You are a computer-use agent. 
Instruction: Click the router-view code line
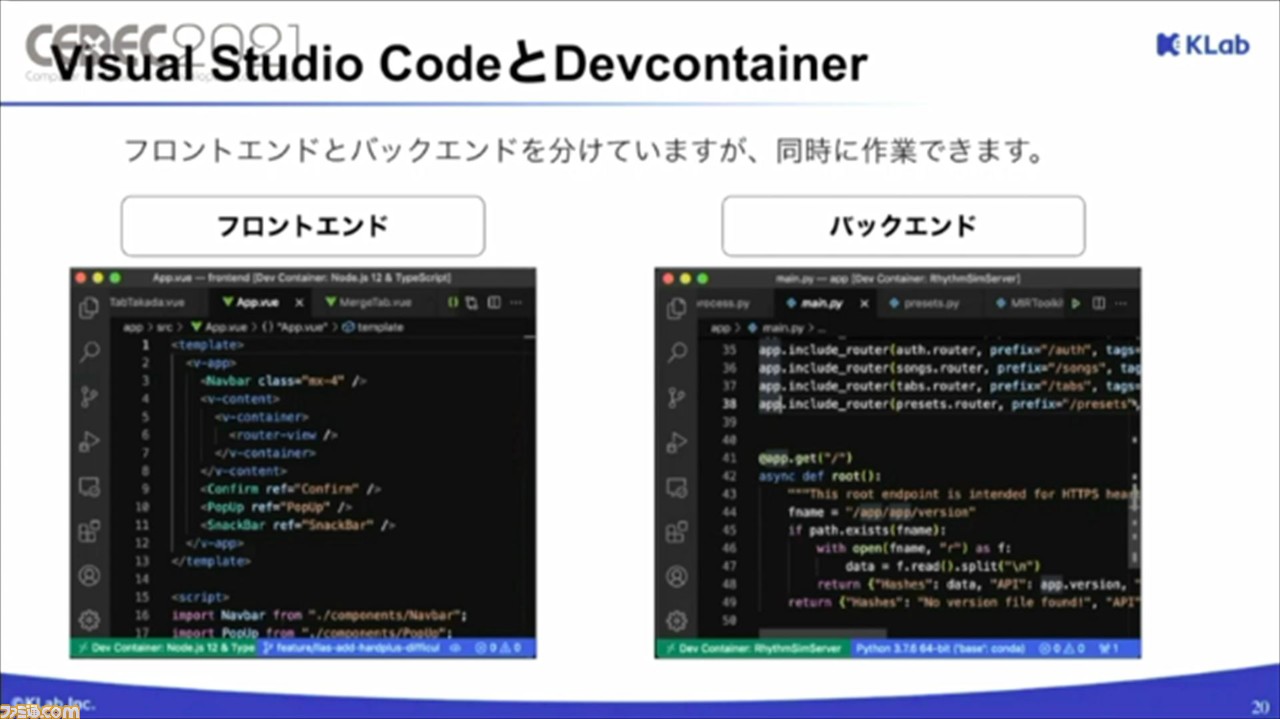coord(284,435)
